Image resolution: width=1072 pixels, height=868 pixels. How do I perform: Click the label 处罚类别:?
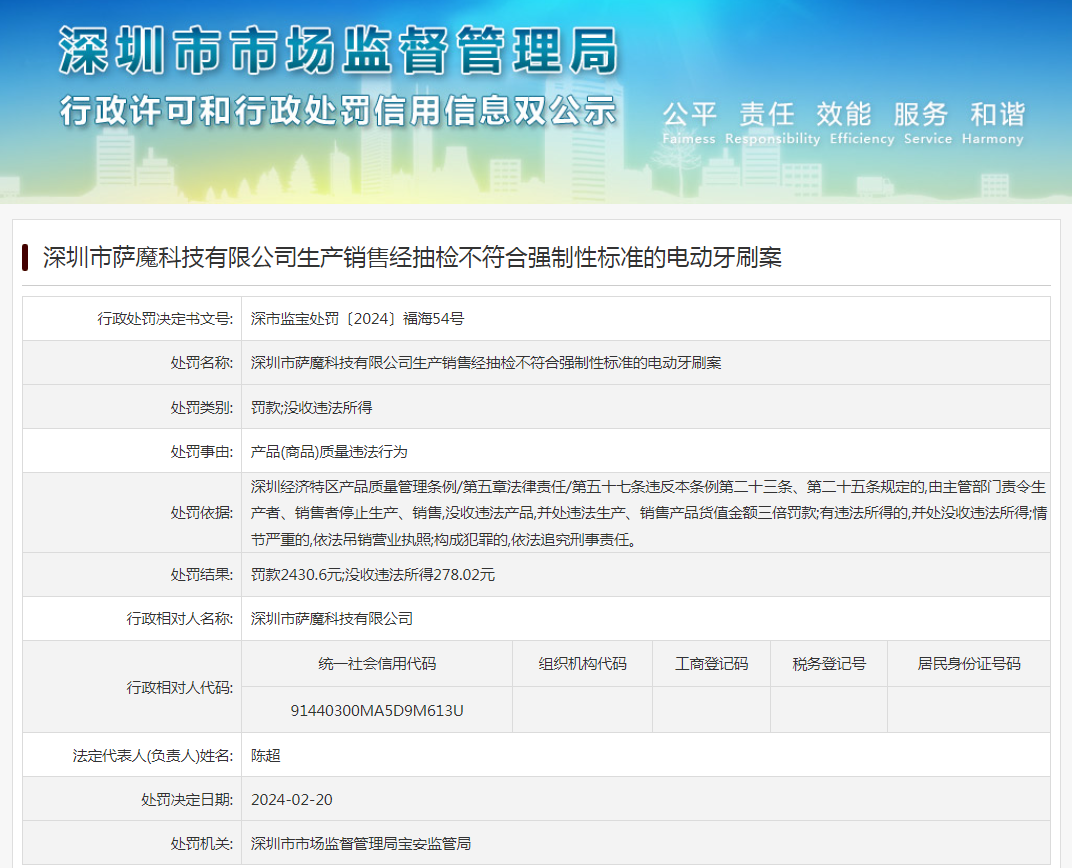(202, 407)
